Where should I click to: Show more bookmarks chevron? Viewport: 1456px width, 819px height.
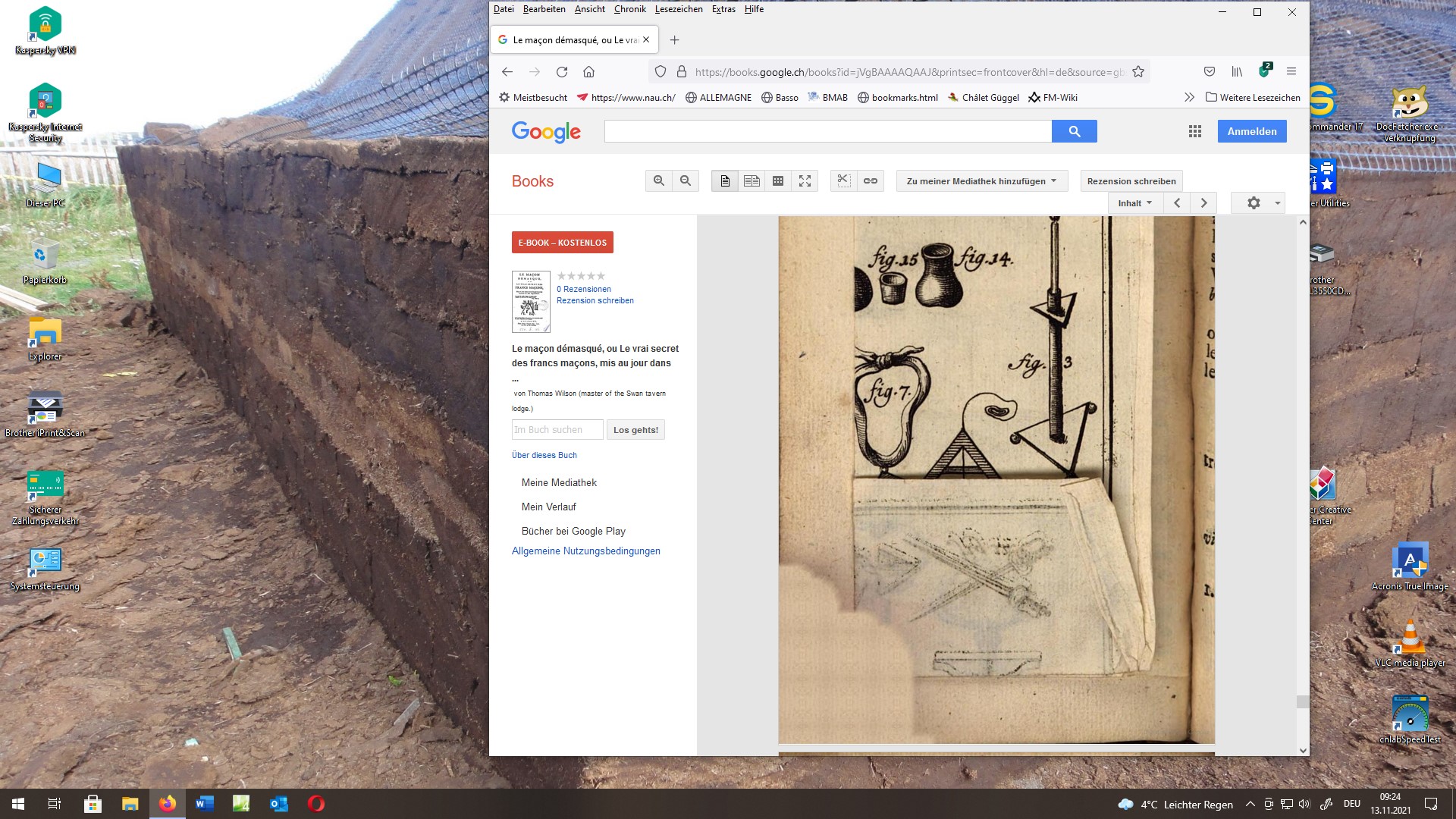(x=1189, y=98)
